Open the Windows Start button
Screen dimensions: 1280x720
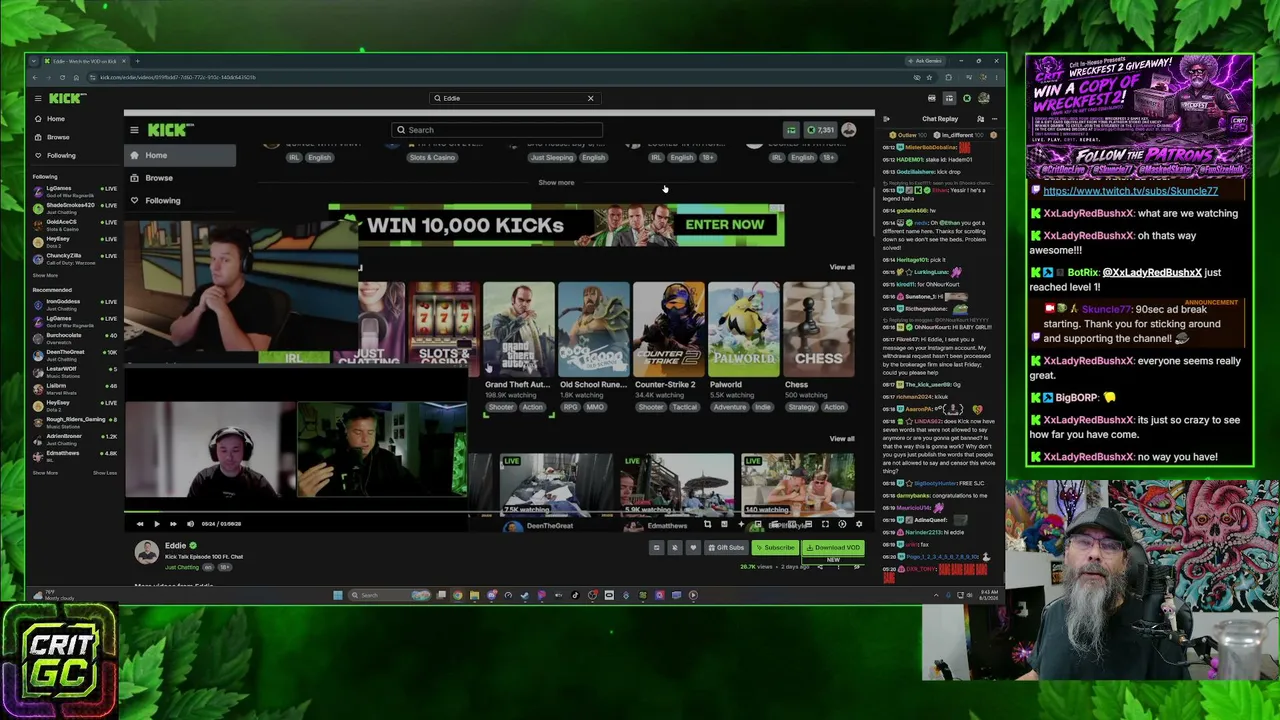(x=338, y=595)
